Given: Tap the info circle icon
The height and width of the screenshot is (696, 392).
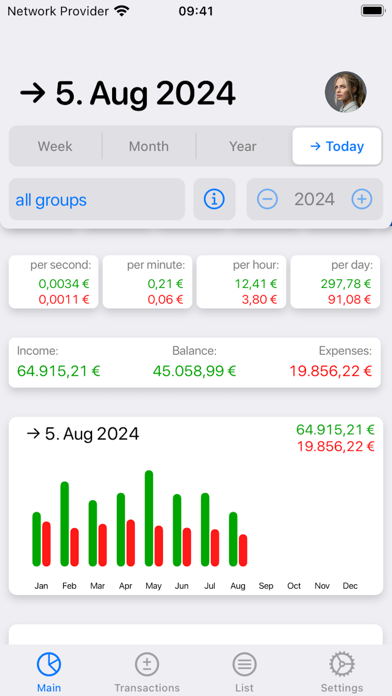Looking at the screenshot, I should click(214, 199).
